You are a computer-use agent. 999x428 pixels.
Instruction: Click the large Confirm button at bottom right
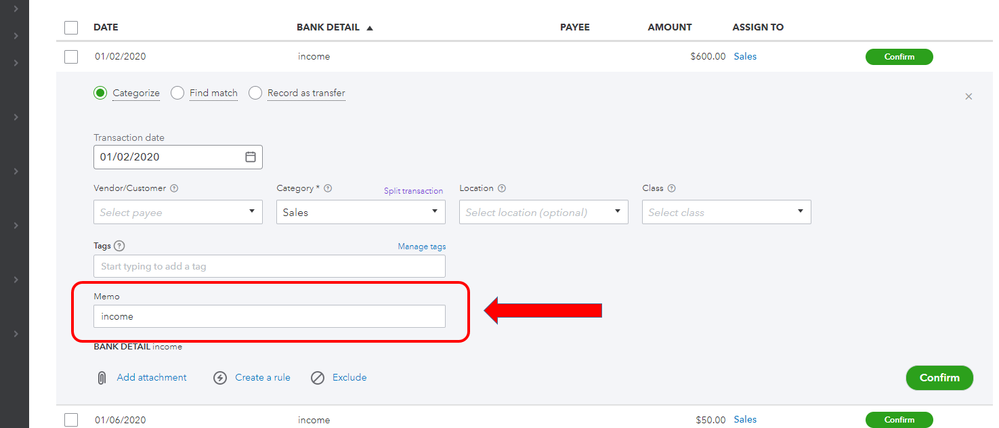pos(939,377)
